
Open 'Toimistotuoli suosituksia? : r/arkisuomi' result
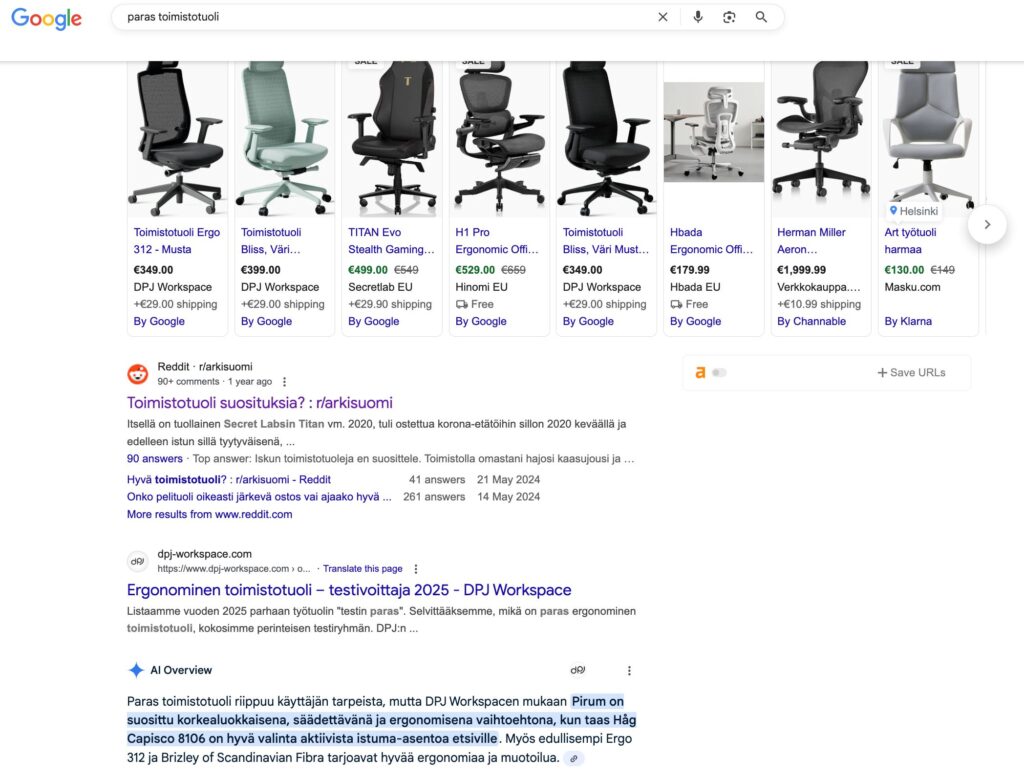[x=260, y=403]
